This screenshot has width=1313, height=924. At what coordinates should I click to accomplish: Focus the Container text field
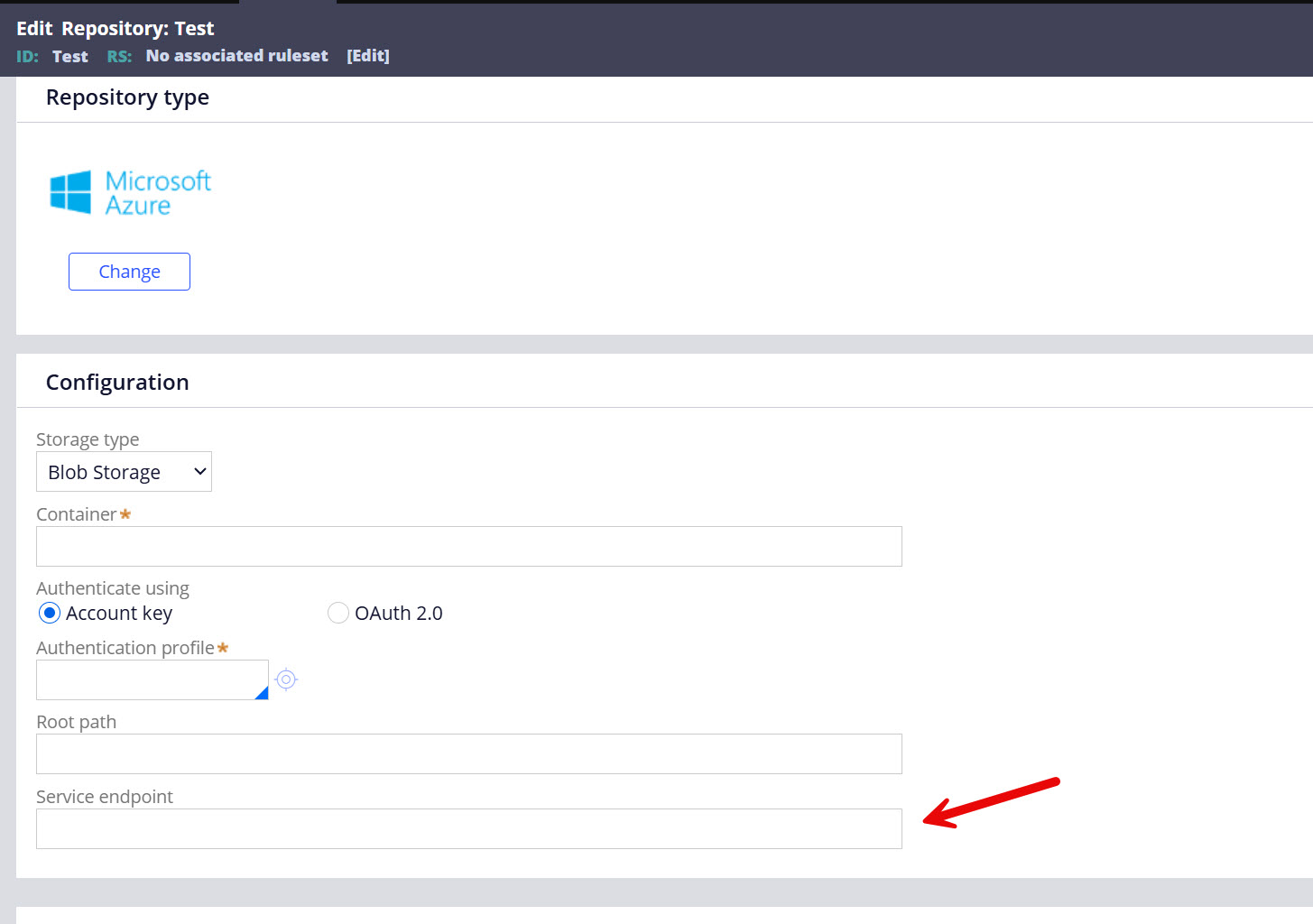[468, 547]
